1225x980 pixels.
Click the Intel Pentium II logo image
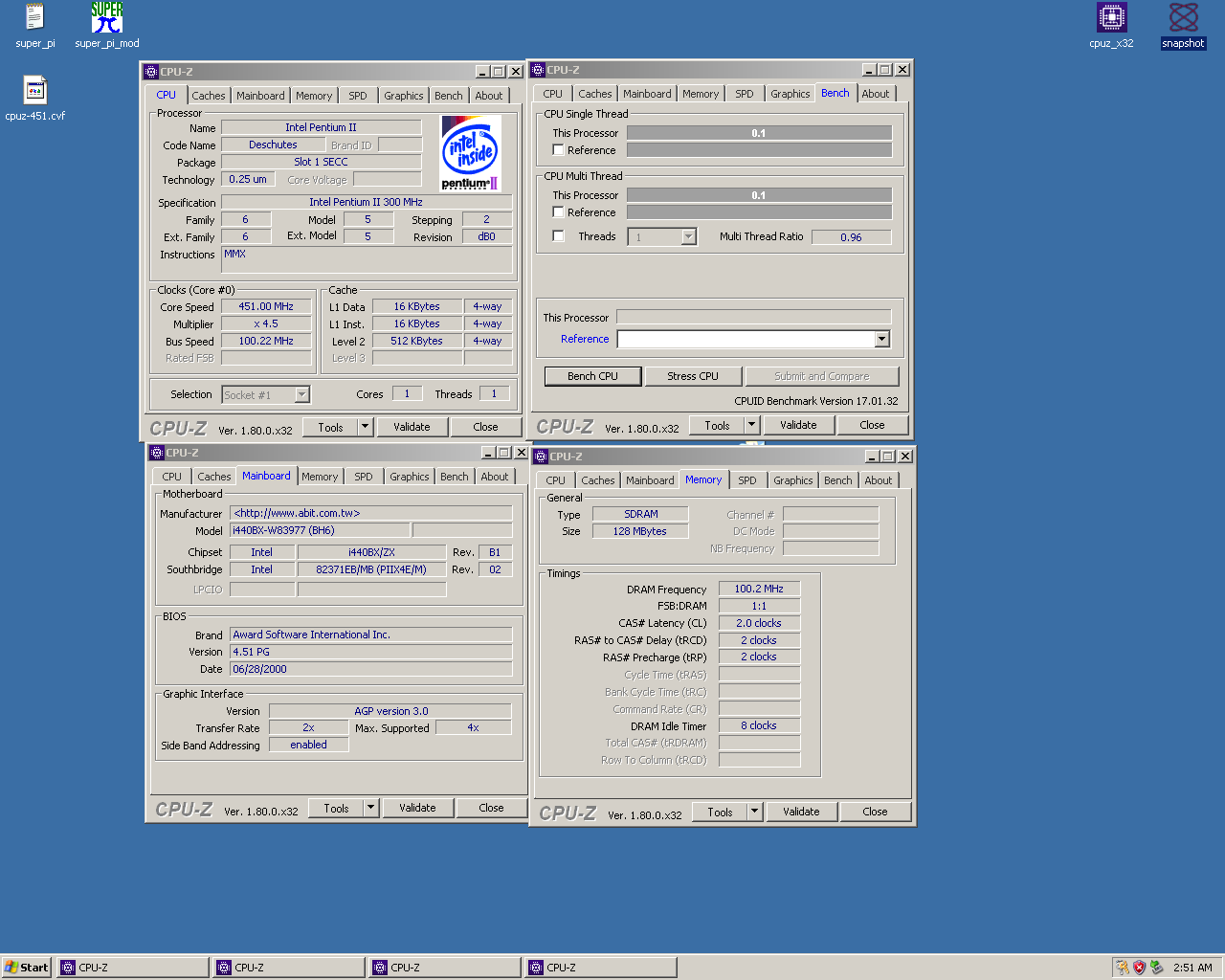click(470, 153)
